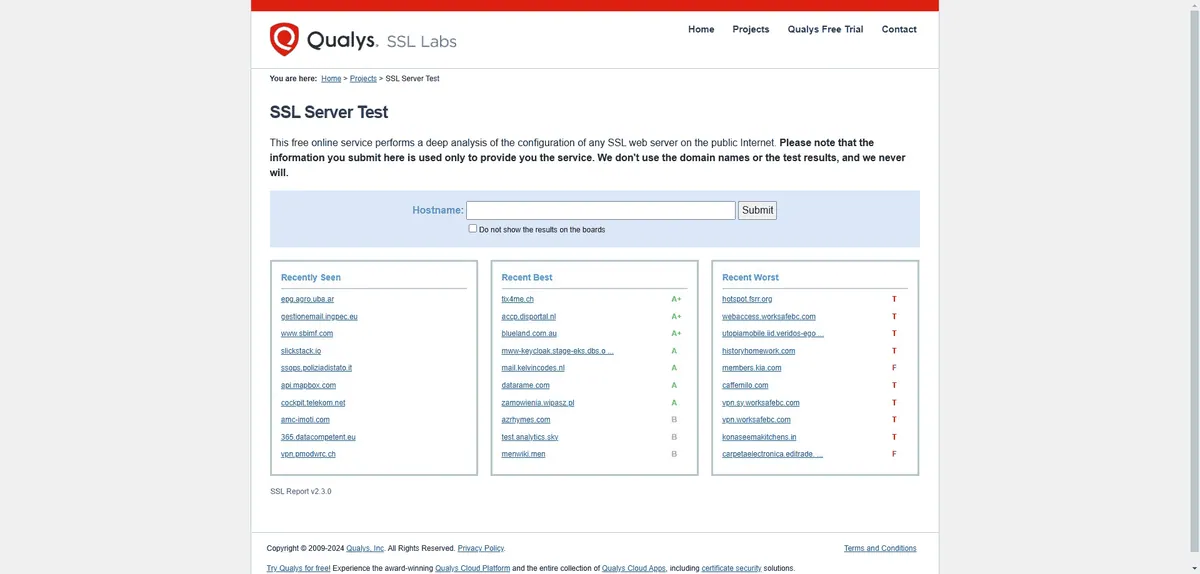Open api.mapbox.com link
The image size is (1200, 574).
[x=308, y=385]
